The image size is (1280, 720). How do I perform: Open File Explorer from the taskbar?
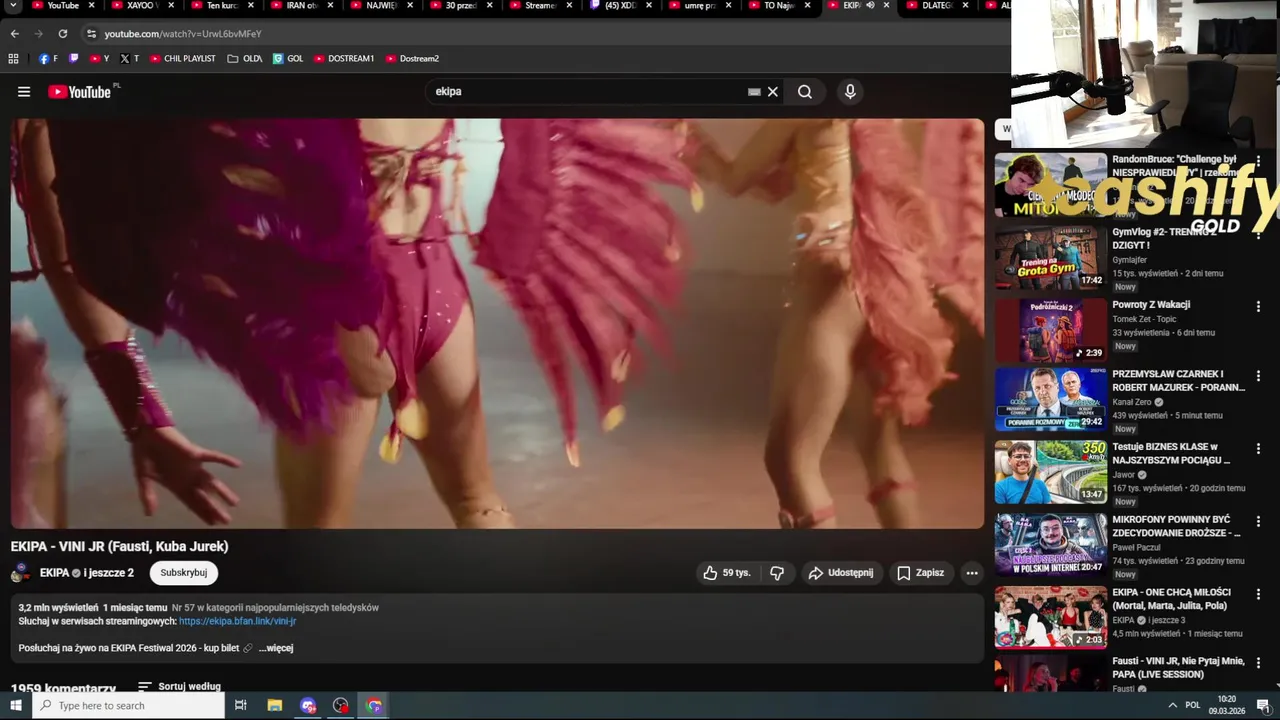(x=275, y=705)
